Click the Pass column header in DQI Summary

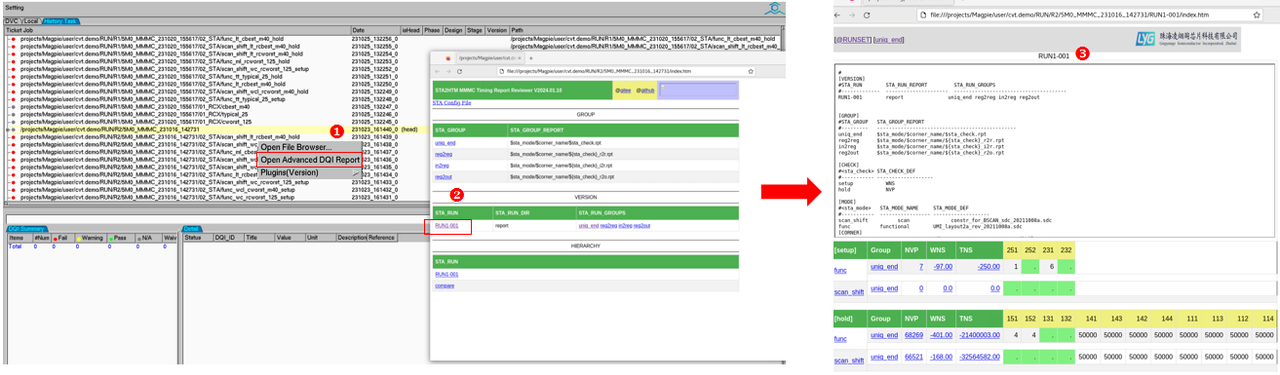[x=122, y=238]
